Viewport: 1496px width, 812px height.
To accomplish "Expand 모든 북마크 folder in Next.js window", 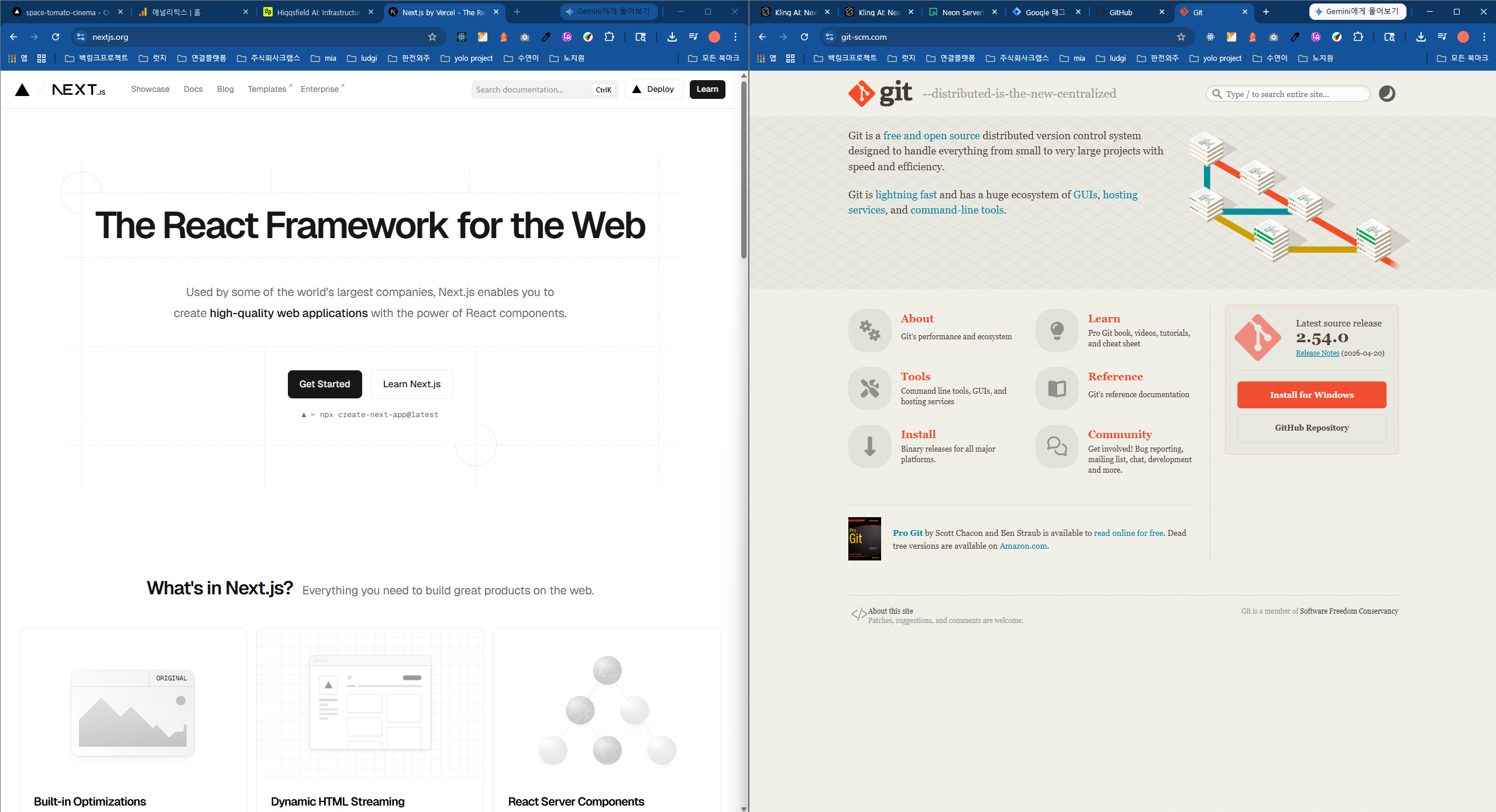I will (714, 59).
